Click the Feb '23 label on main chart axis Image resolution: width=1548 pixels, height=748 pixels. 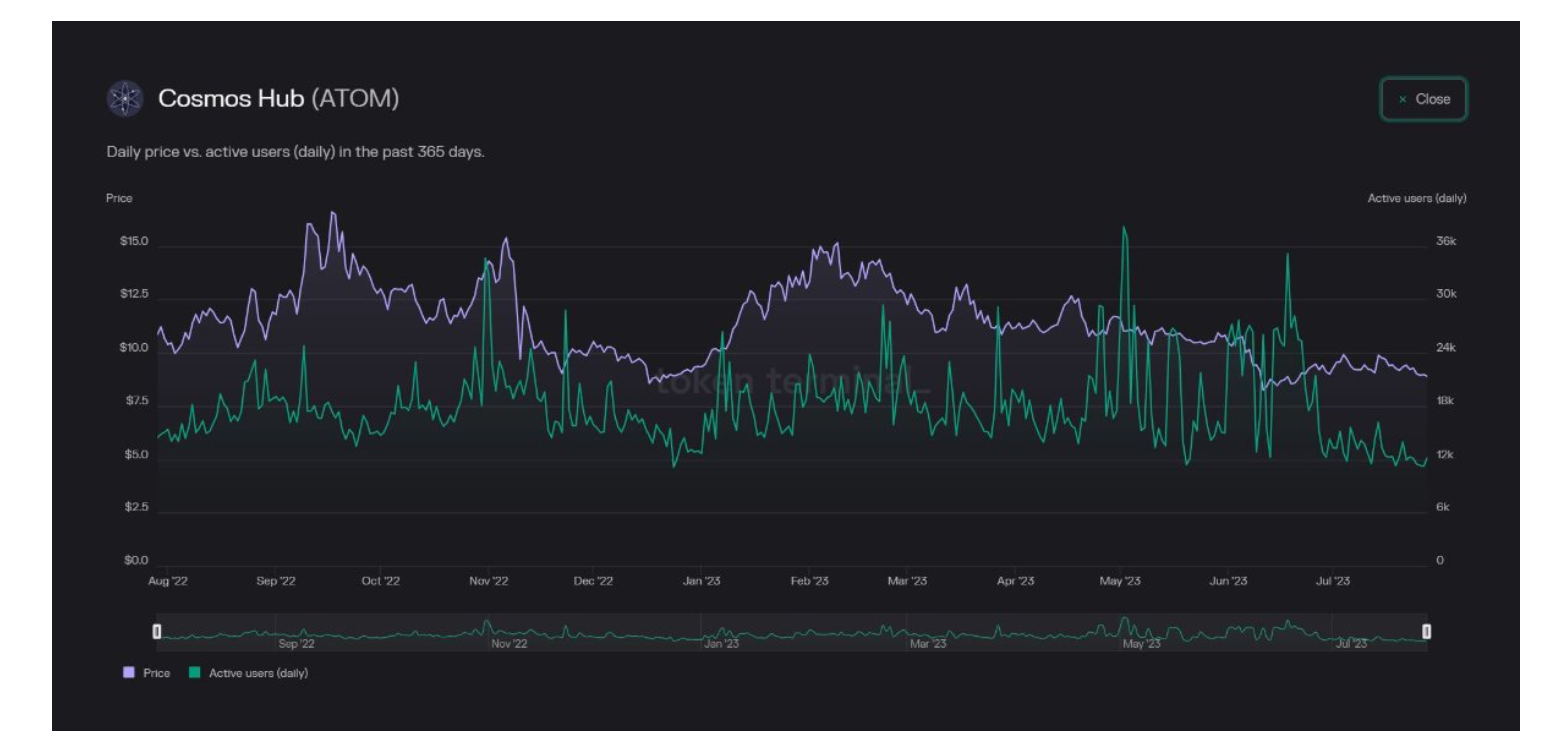point(810,581)
